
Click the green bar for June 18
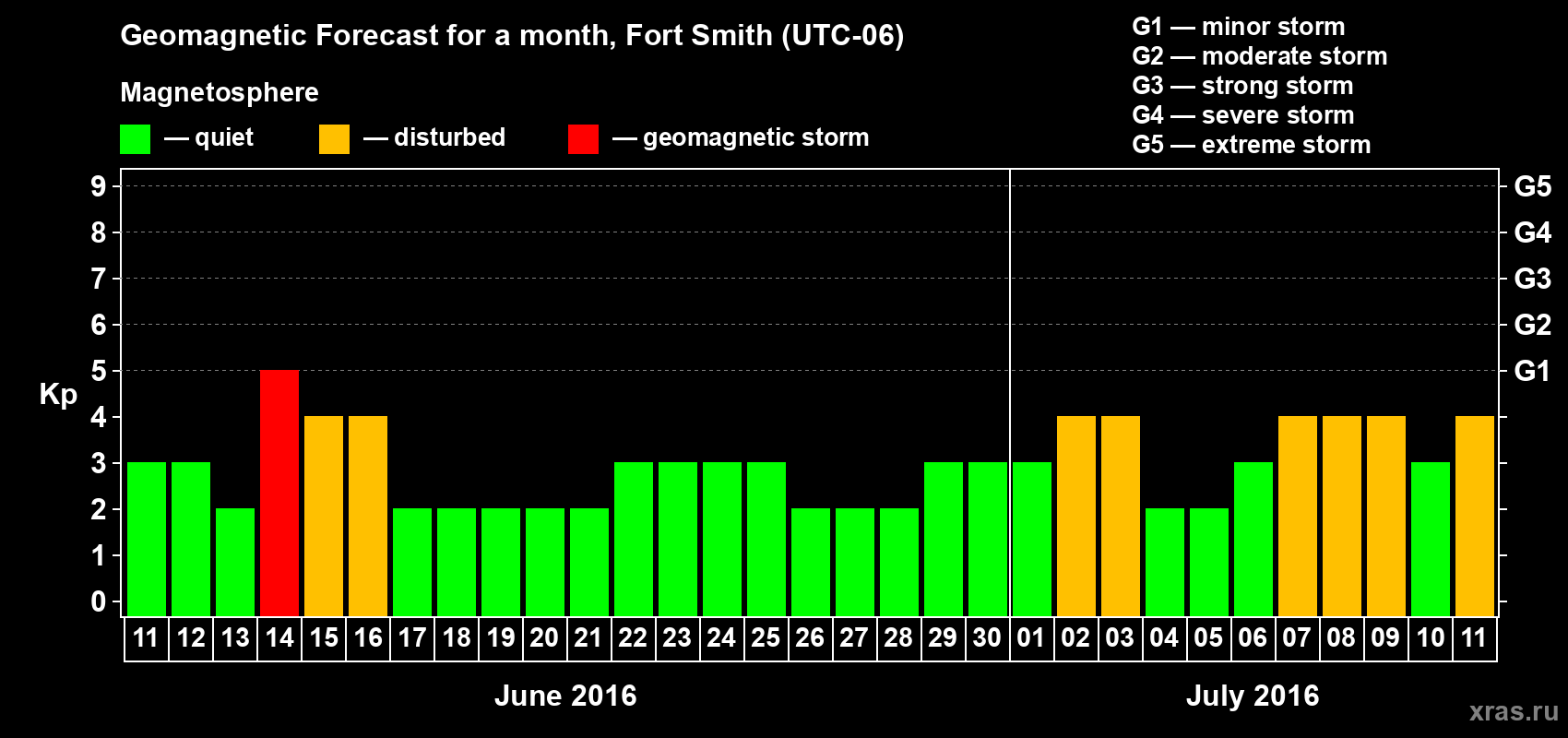[x=457, y=562]
